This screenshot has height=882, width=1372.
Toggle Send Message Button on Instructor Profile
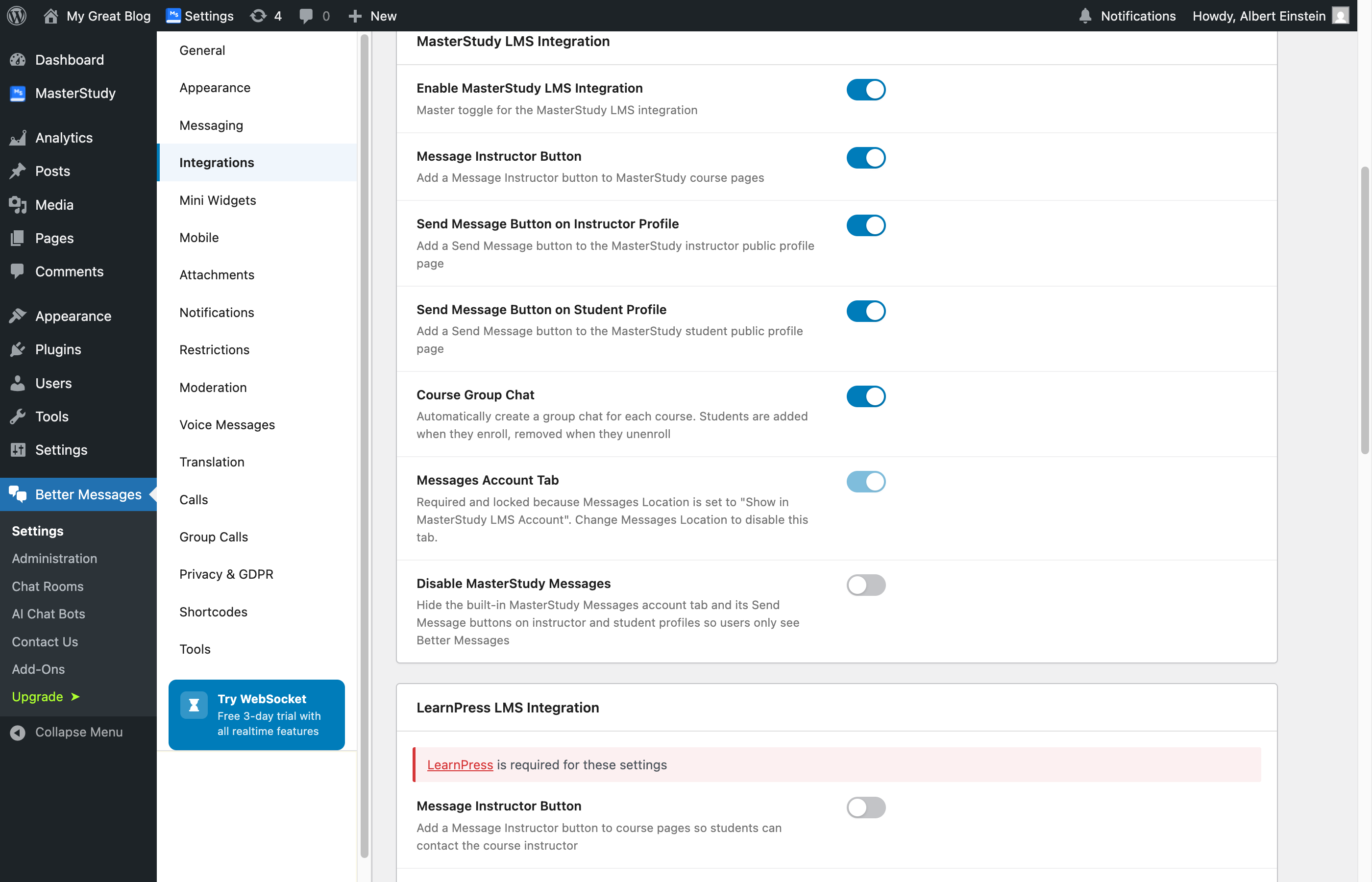[x=866, y=225]
